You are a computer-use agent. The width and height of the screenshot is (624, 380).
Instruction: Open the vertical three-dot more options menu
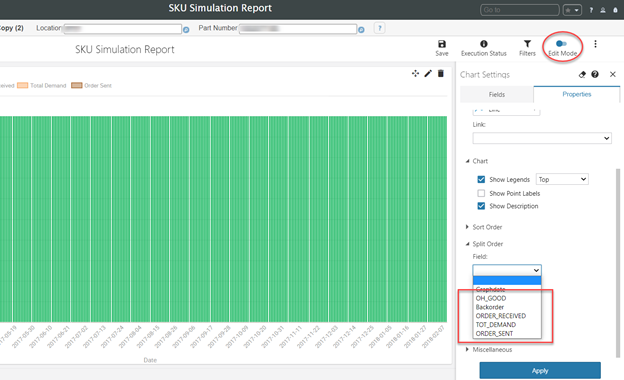(x=595, y=44)
